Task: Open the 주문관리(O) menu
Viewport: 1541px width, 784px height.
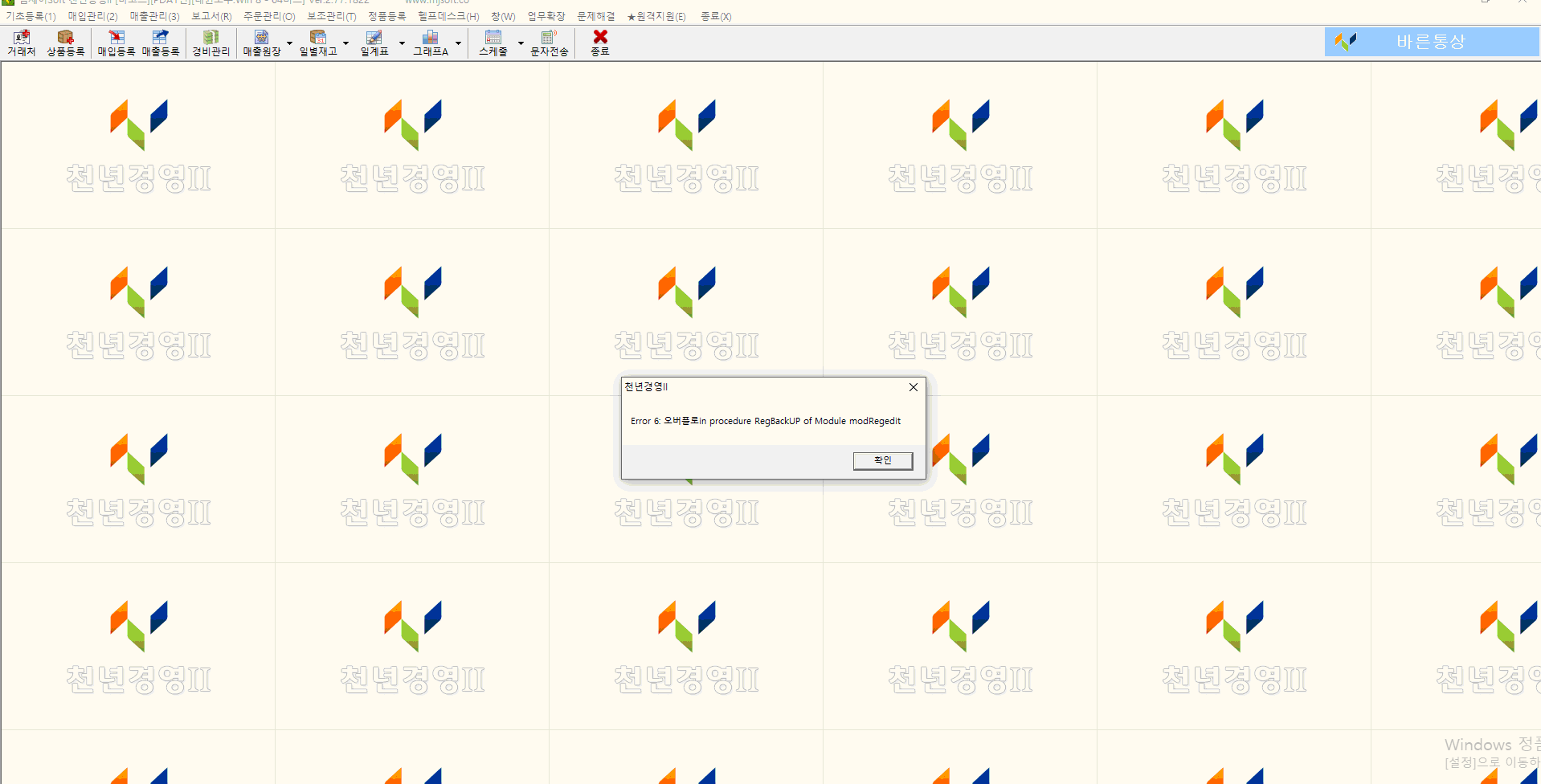Action: [x=269, y=16]
